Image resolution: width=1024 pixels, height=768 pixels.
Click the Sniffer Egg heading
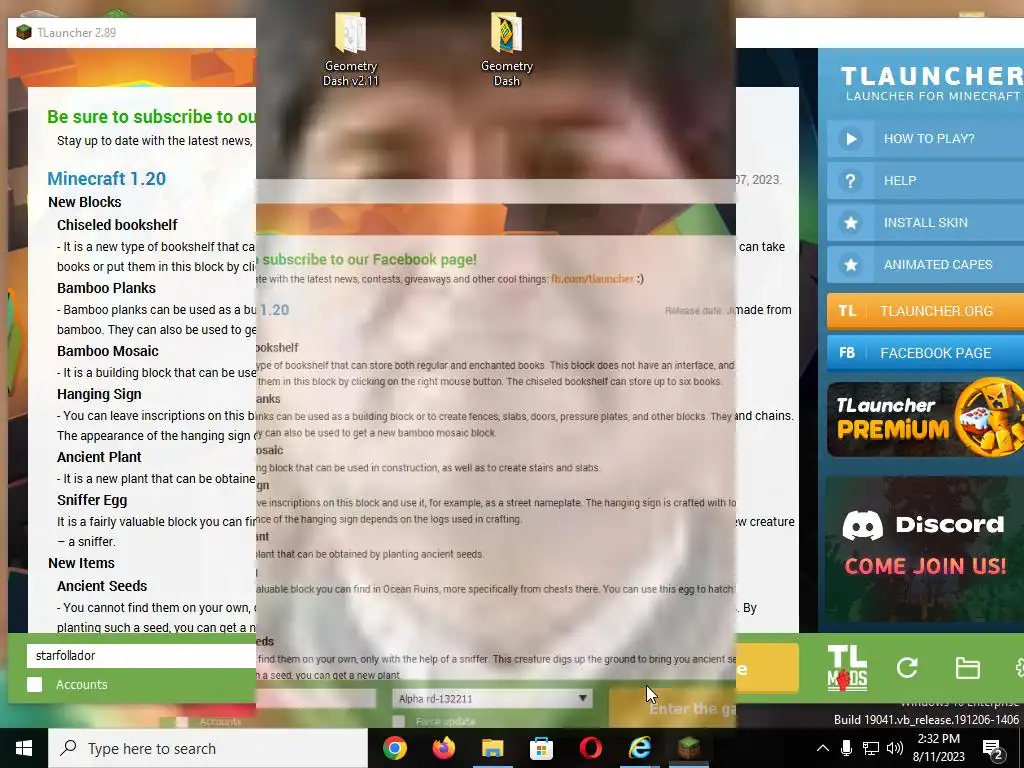92,500
